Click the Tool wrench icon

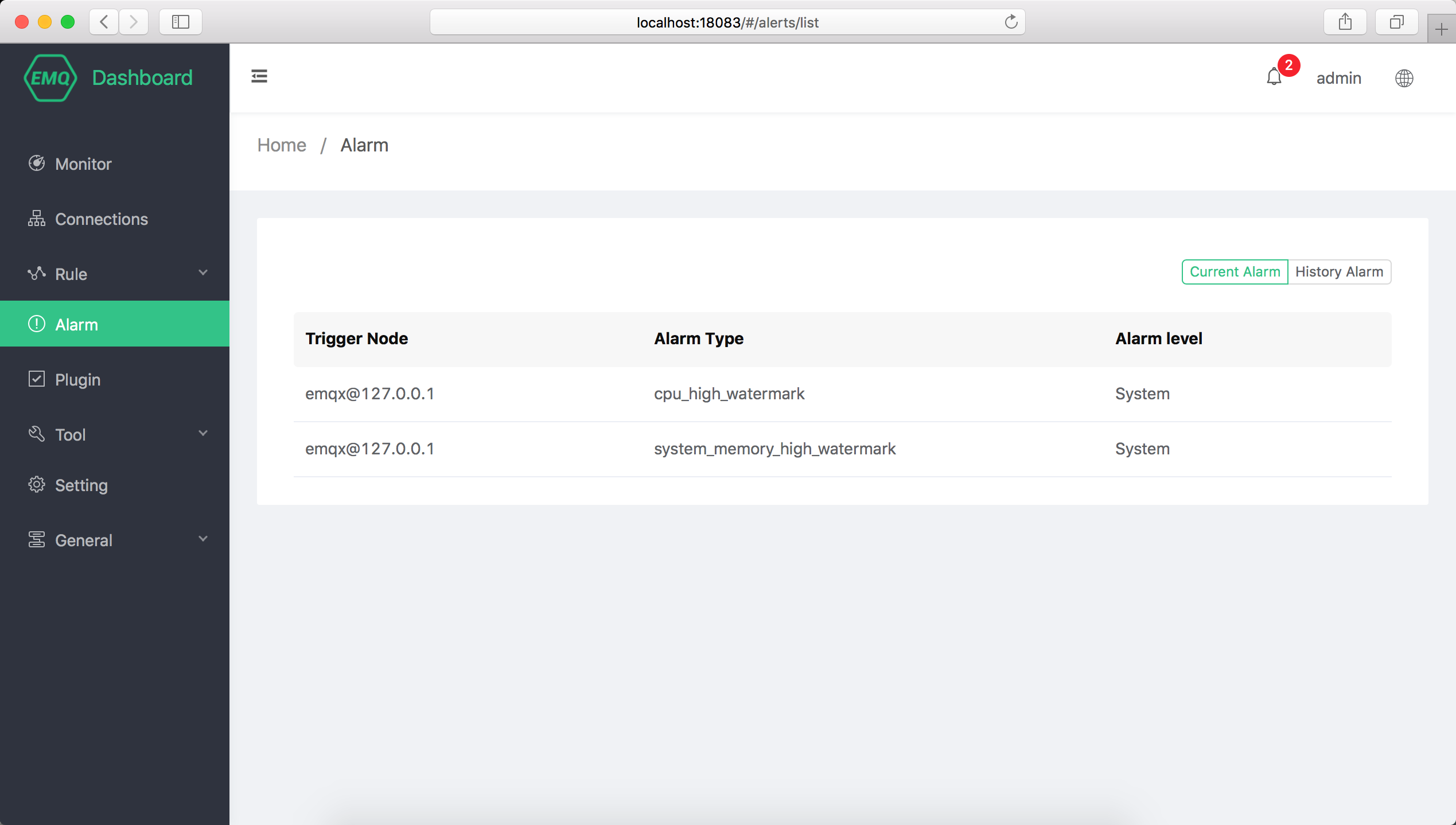[x=37, y=434]
